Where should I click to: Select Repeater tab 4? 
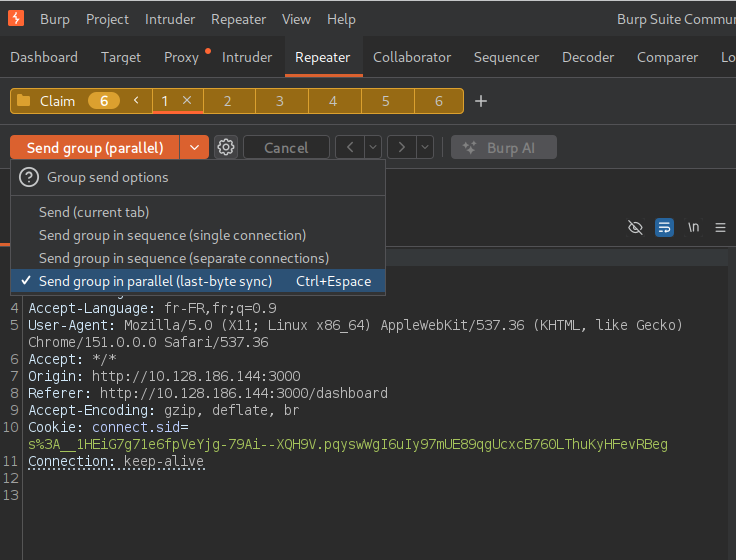[333, 101]
